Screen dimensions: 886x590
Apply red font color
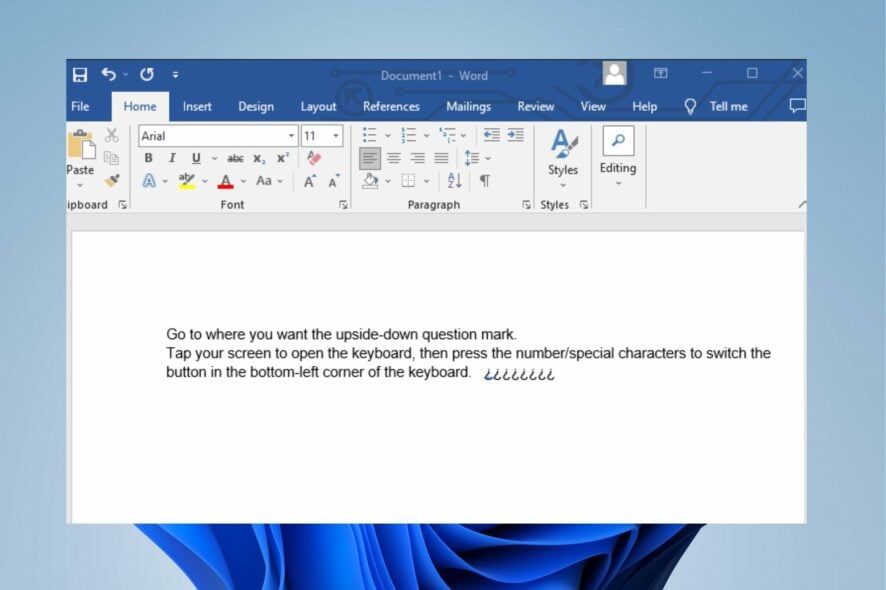pyautogui.click(x=225, y=181)
